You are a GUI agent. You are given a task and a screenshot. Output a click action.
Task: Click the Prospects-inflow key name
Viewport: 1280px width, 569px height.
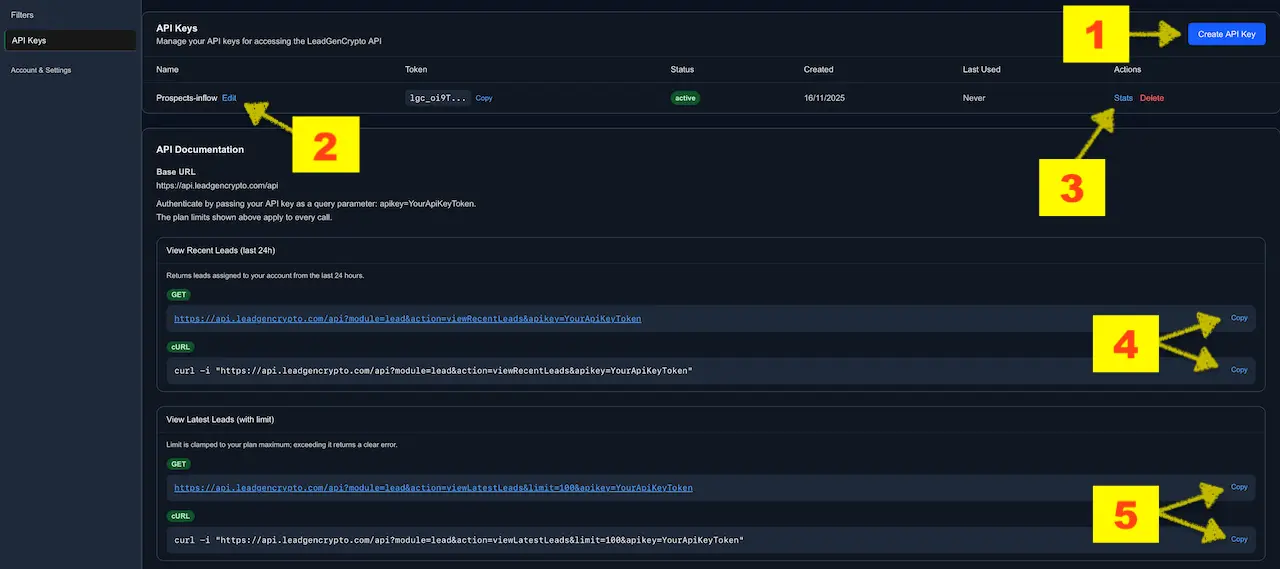click(x=187, y=98)
